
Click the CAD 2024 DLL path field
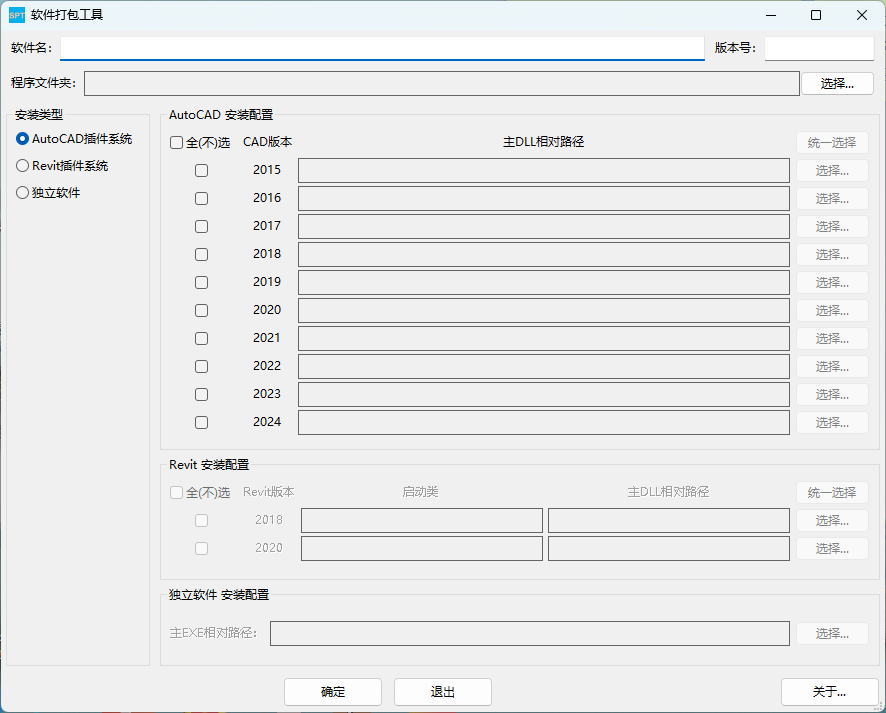click(x=544, y=422)
